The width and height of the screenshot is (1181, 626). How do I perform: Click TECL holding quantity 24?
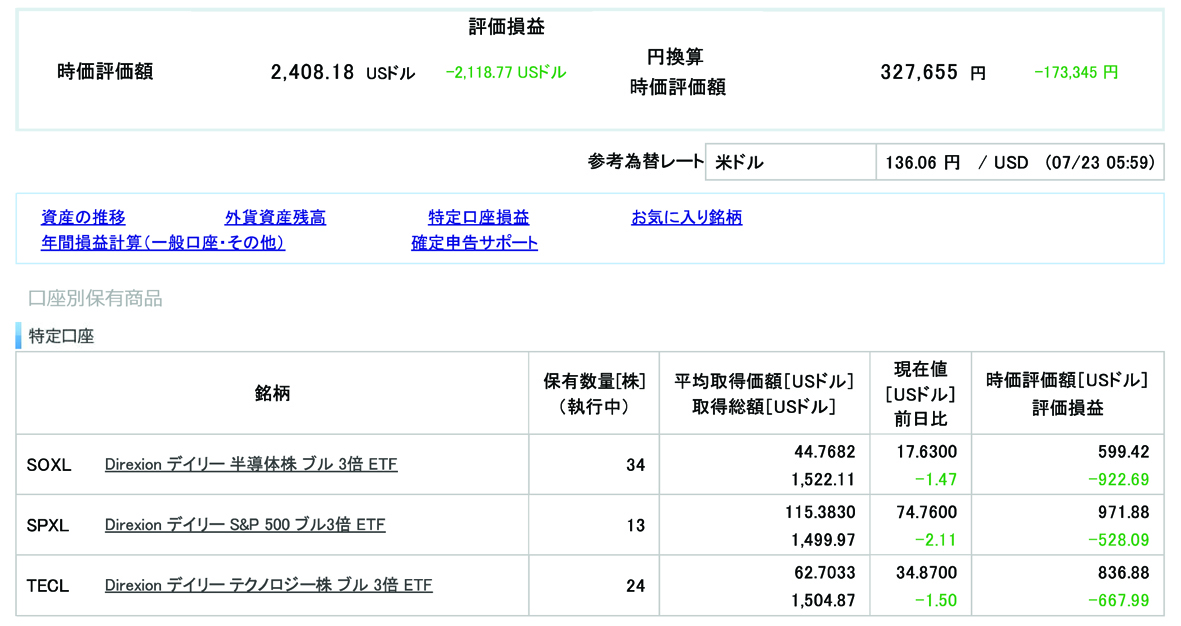[636, 586]
